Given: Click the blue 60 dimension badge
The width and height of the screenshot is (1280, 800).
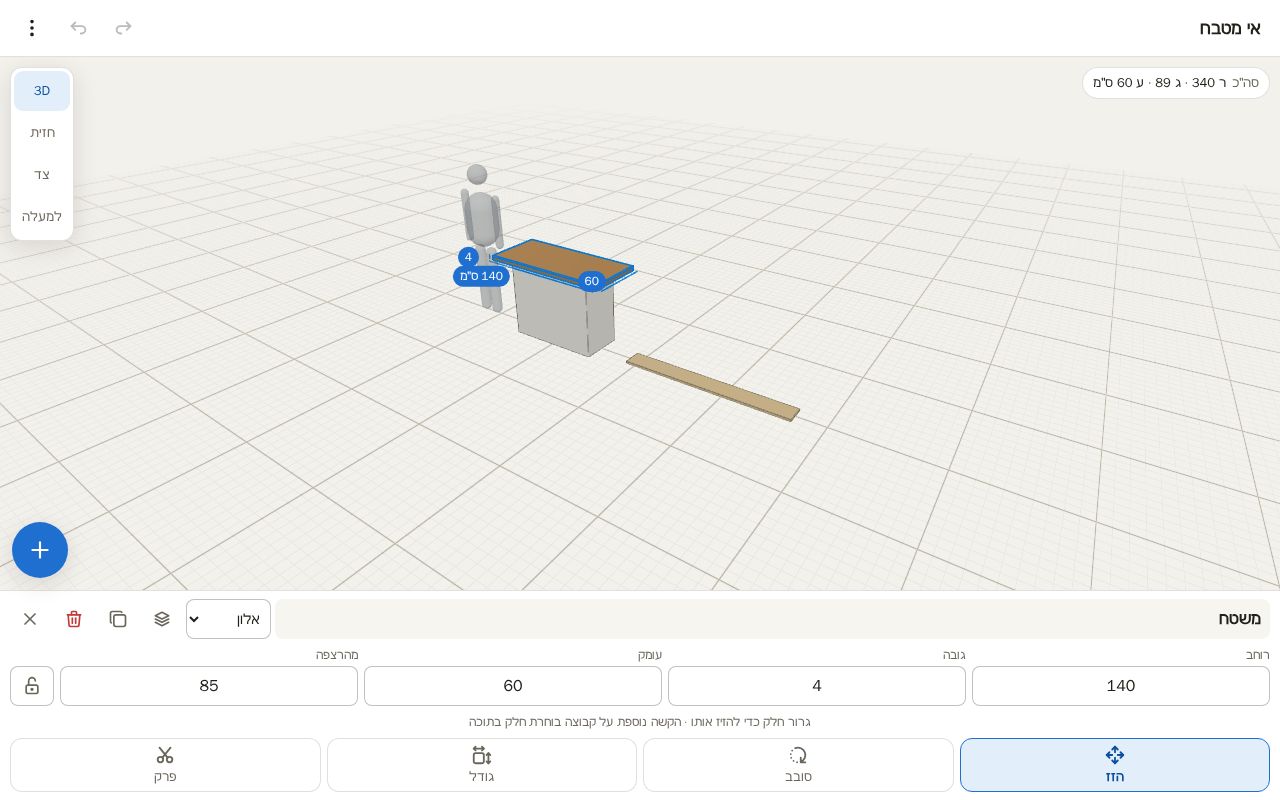Looking at the screenshot, I should (592, 281).
